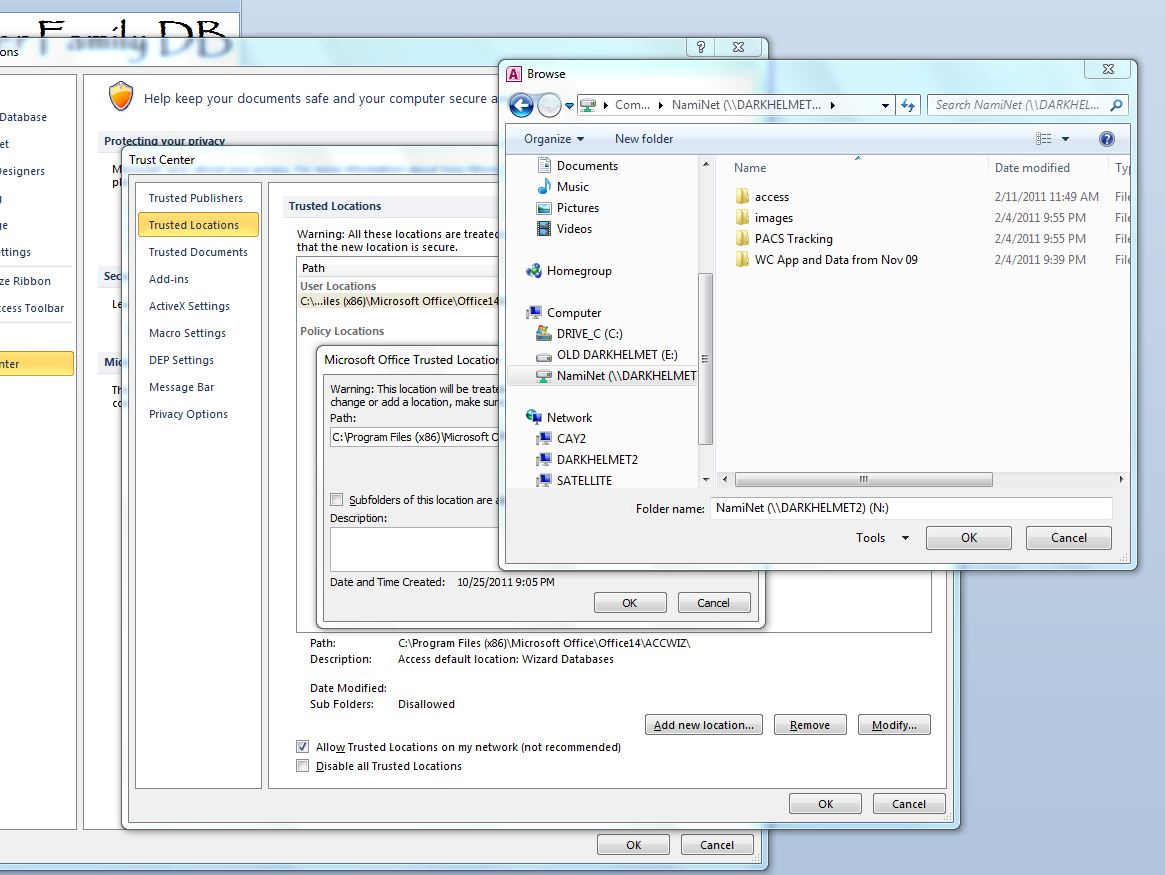The height and width of the screenshot is (875, 1165).
Task: Select Homegroup in navigation pane
Action: coord(569,271)
